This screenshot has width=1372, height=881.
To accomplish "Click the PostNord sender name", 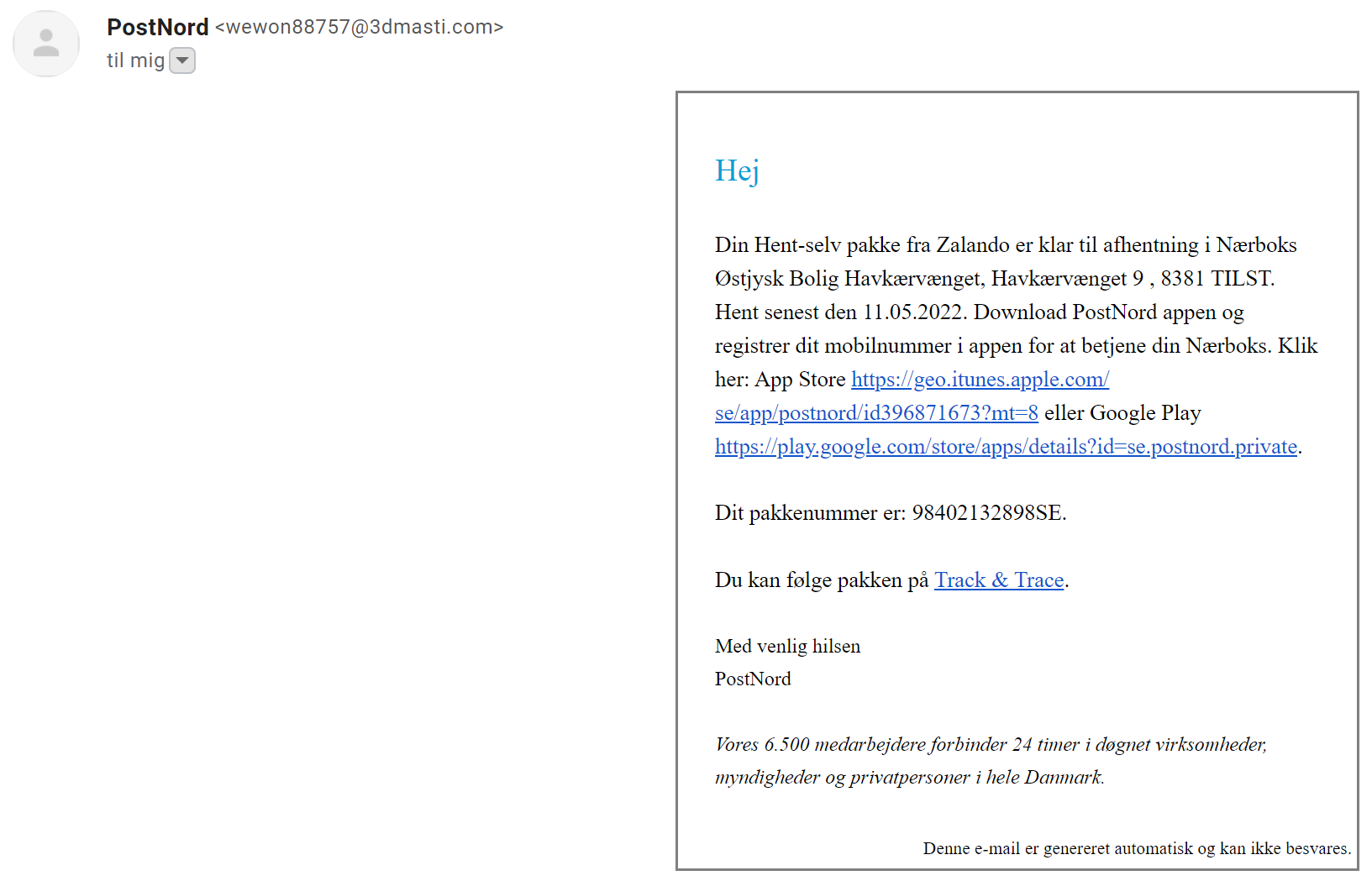I will pyautogui.click(x=158, y=27).
